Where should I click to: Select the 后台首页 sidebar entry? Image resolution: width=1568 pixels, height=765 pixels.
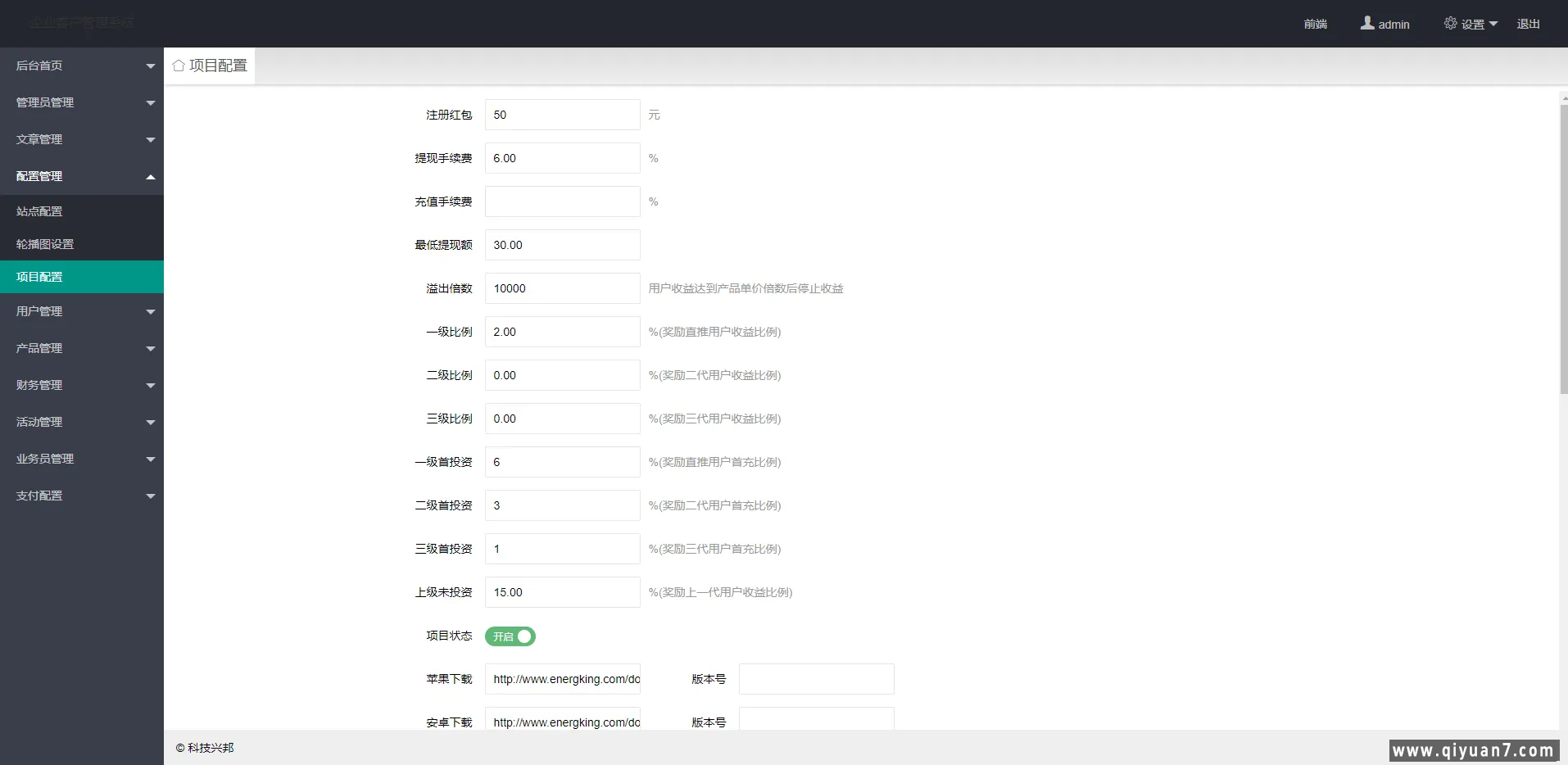81,65
